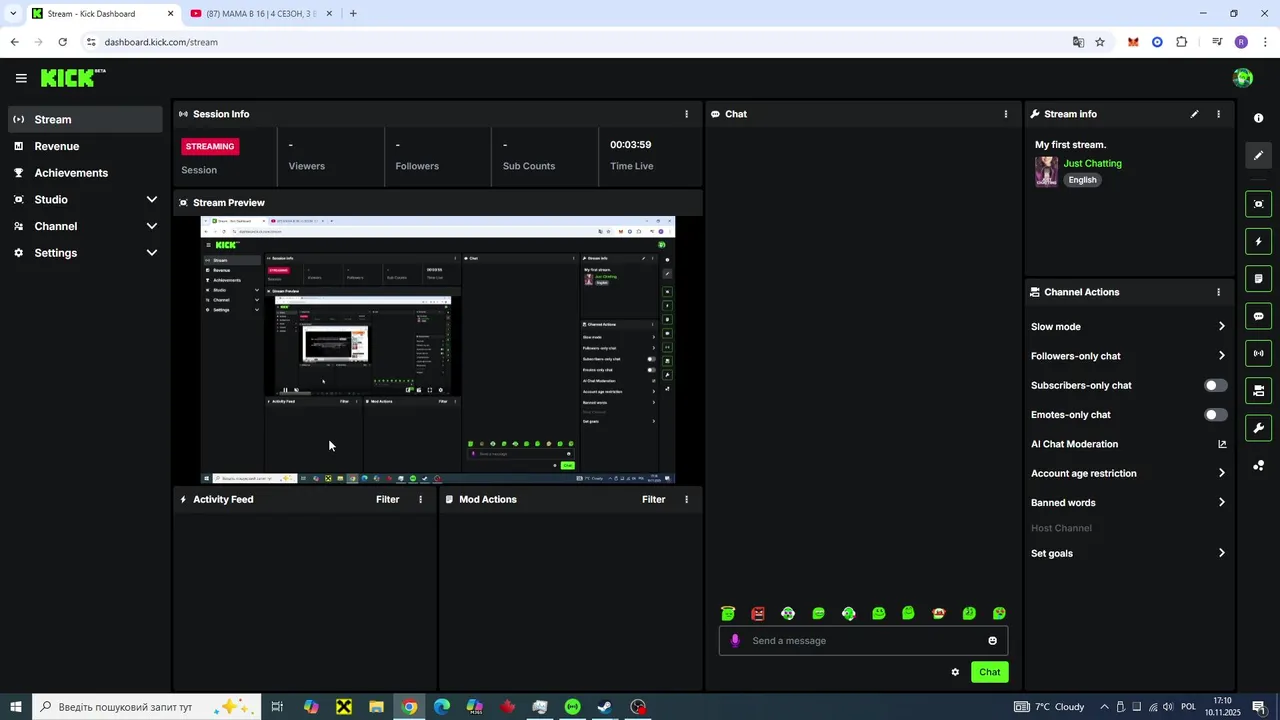Click the document icon in right sidebar
The width and height of the screenshot is (1280, 720).
pyautogui.click(x=1258, y=279)
